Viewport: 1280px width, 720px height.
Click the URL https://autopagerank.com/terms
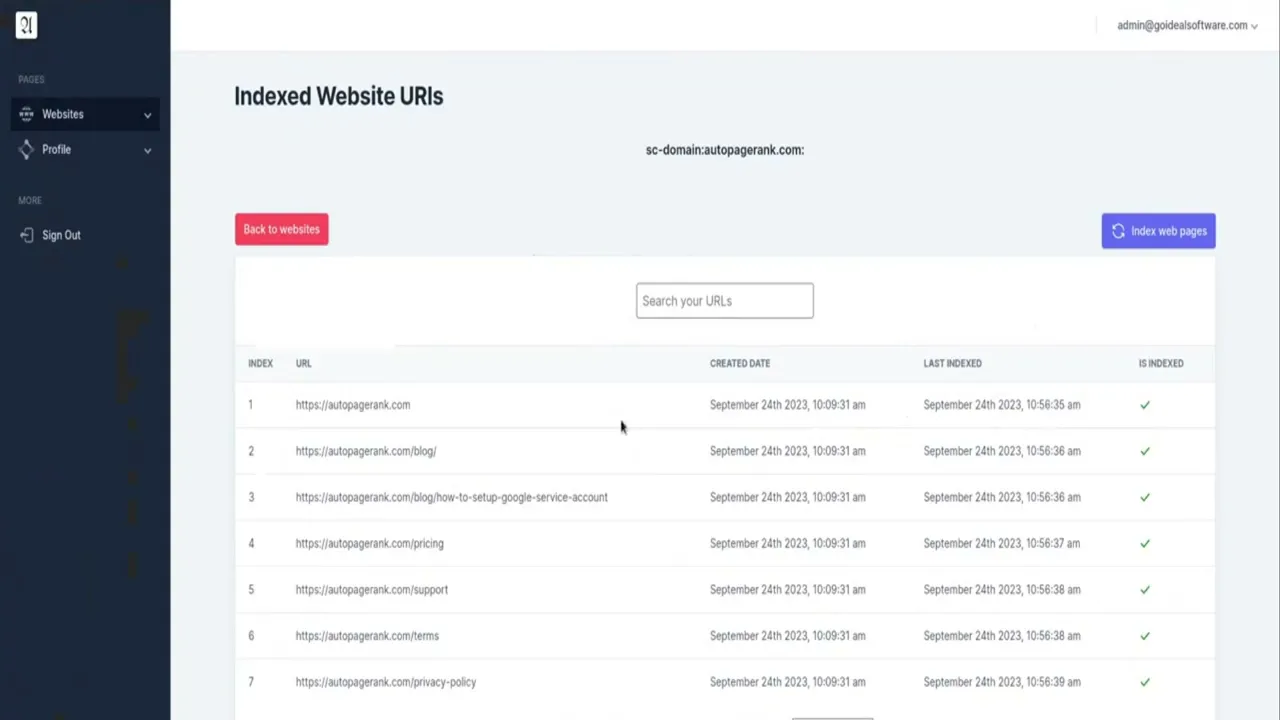pyautogui.click(x=367, y=635)
